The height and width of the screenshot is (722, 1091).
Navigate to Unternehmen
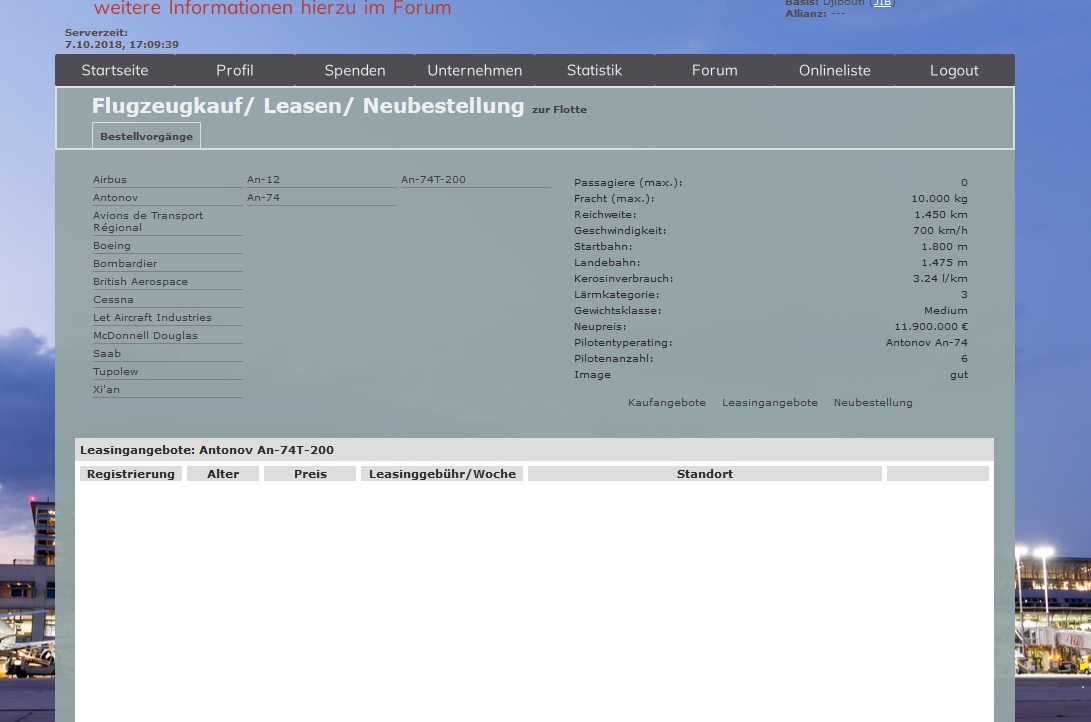coord(475,70)
